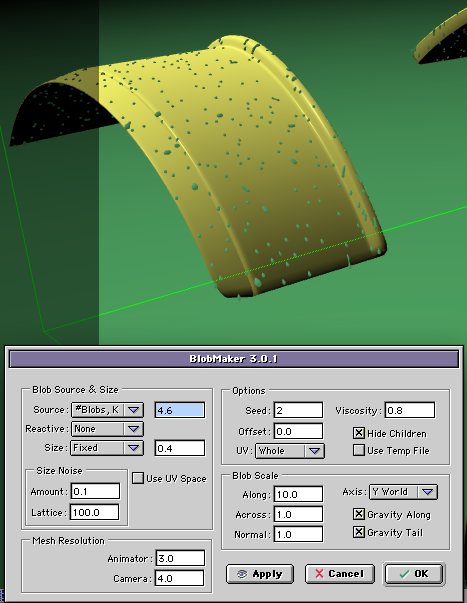Click the "Blob Scale" group label

[x=255, y=476]
